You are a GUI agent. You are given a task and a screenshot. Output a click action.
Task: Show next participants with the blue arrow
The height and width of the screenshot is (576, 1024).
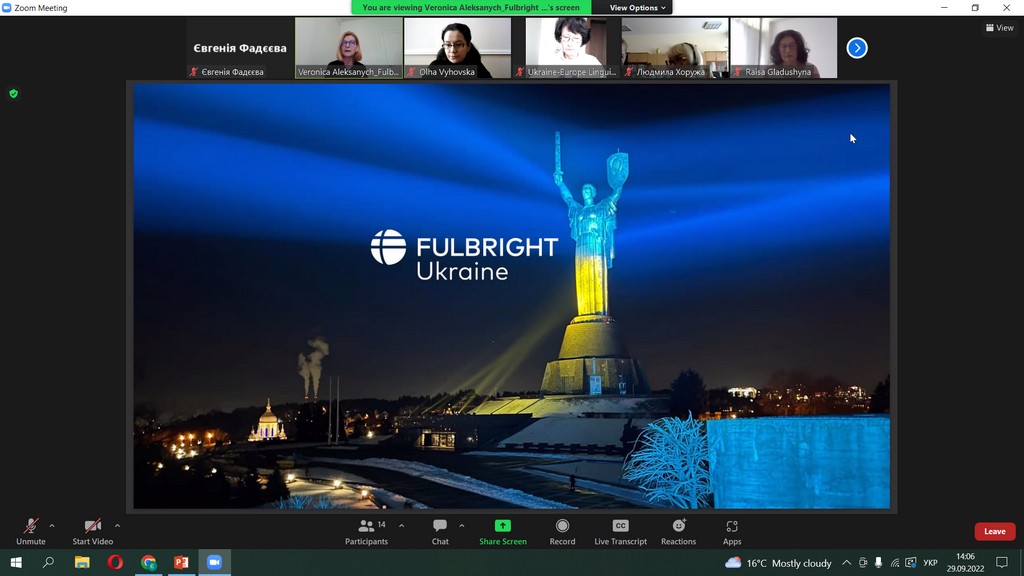(857, 48)
